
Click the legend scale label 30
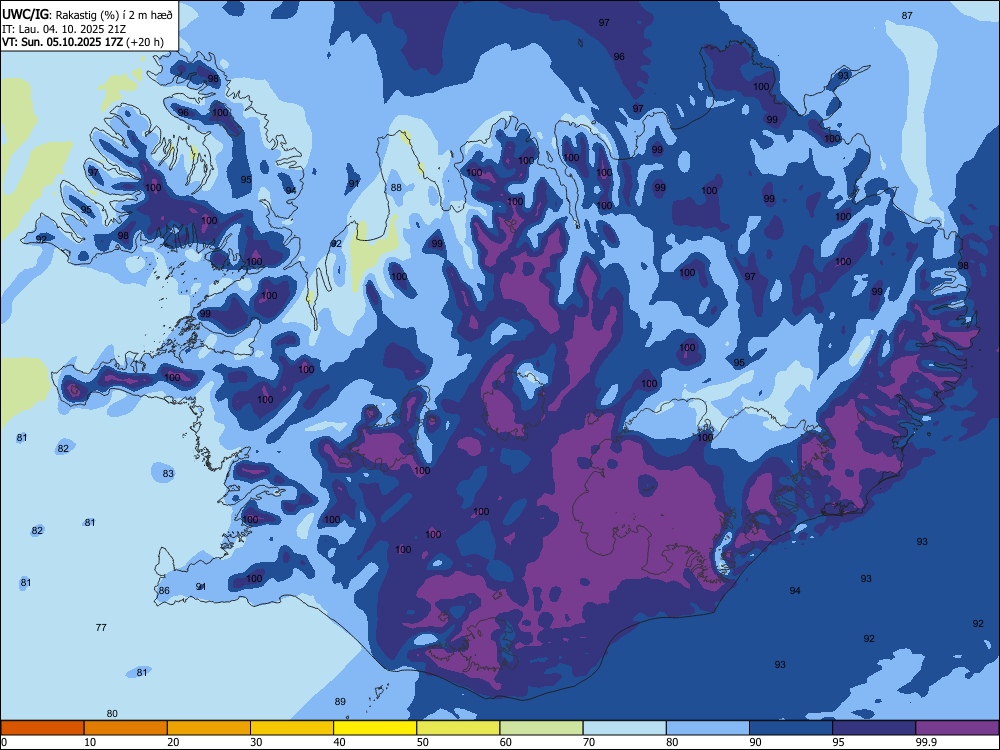[x=256, y=742]
